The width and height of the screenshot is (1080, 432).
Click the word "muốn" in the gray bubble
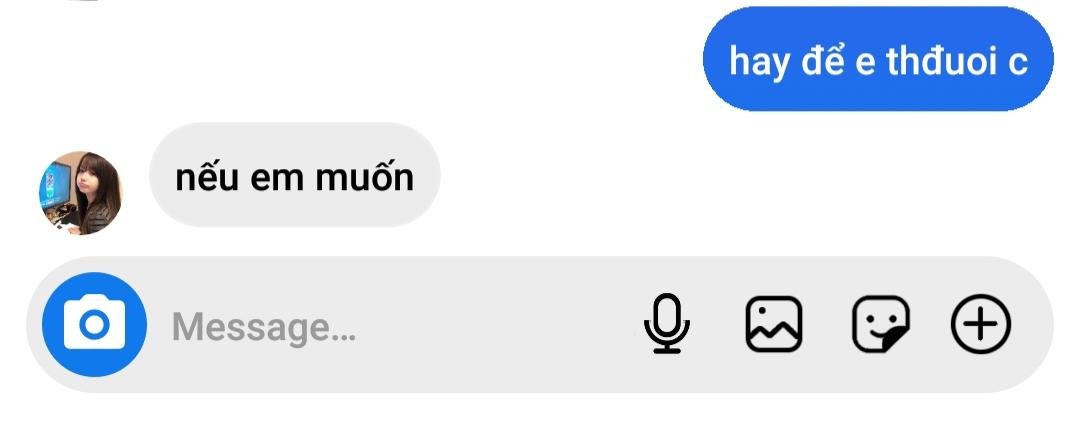[x=365, y=176]
